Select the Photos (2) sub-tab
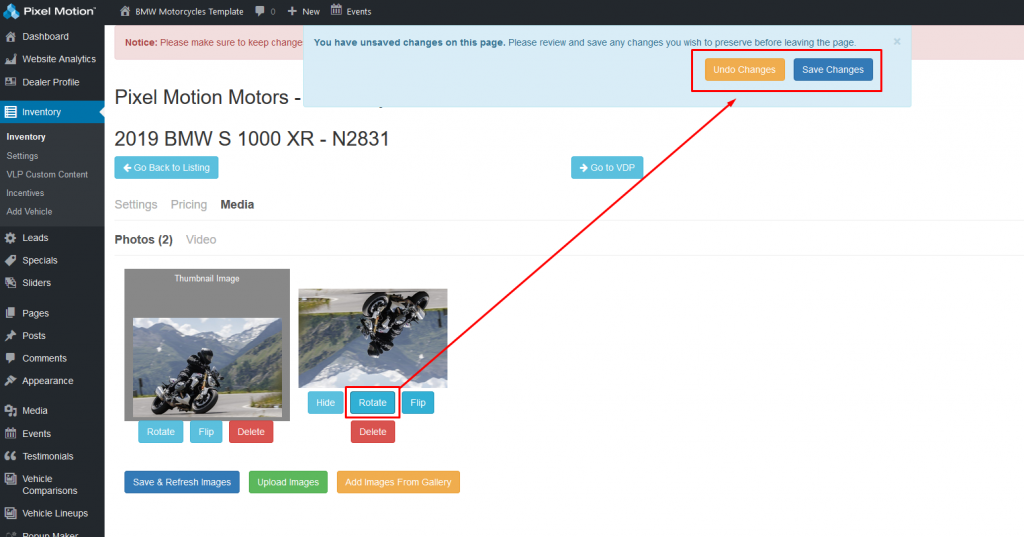 tap(144, 240)
